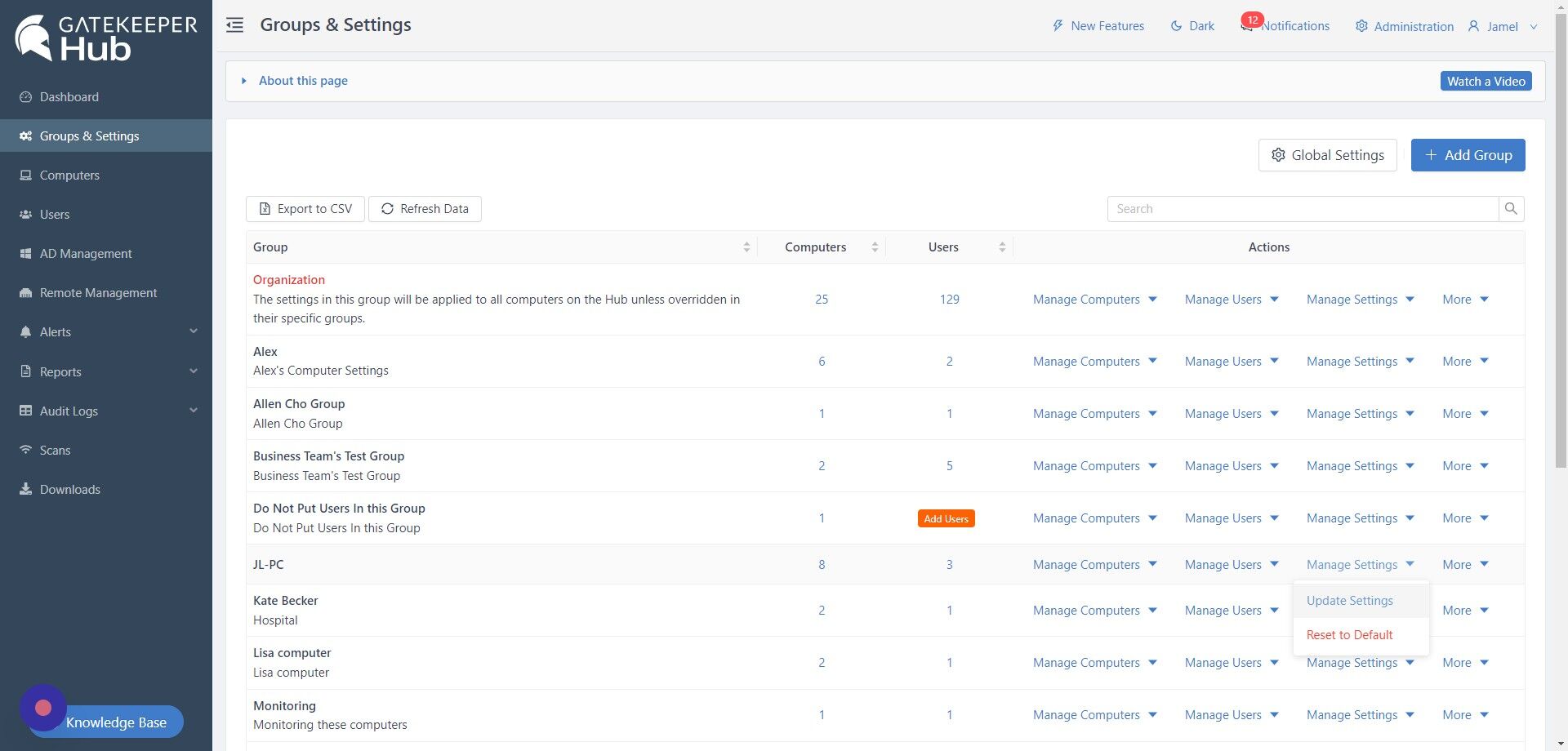Viewport: 1568px width, 751px height.
Task: Open Manage Computers dropdown for Monitoring
Action: 1095,715
